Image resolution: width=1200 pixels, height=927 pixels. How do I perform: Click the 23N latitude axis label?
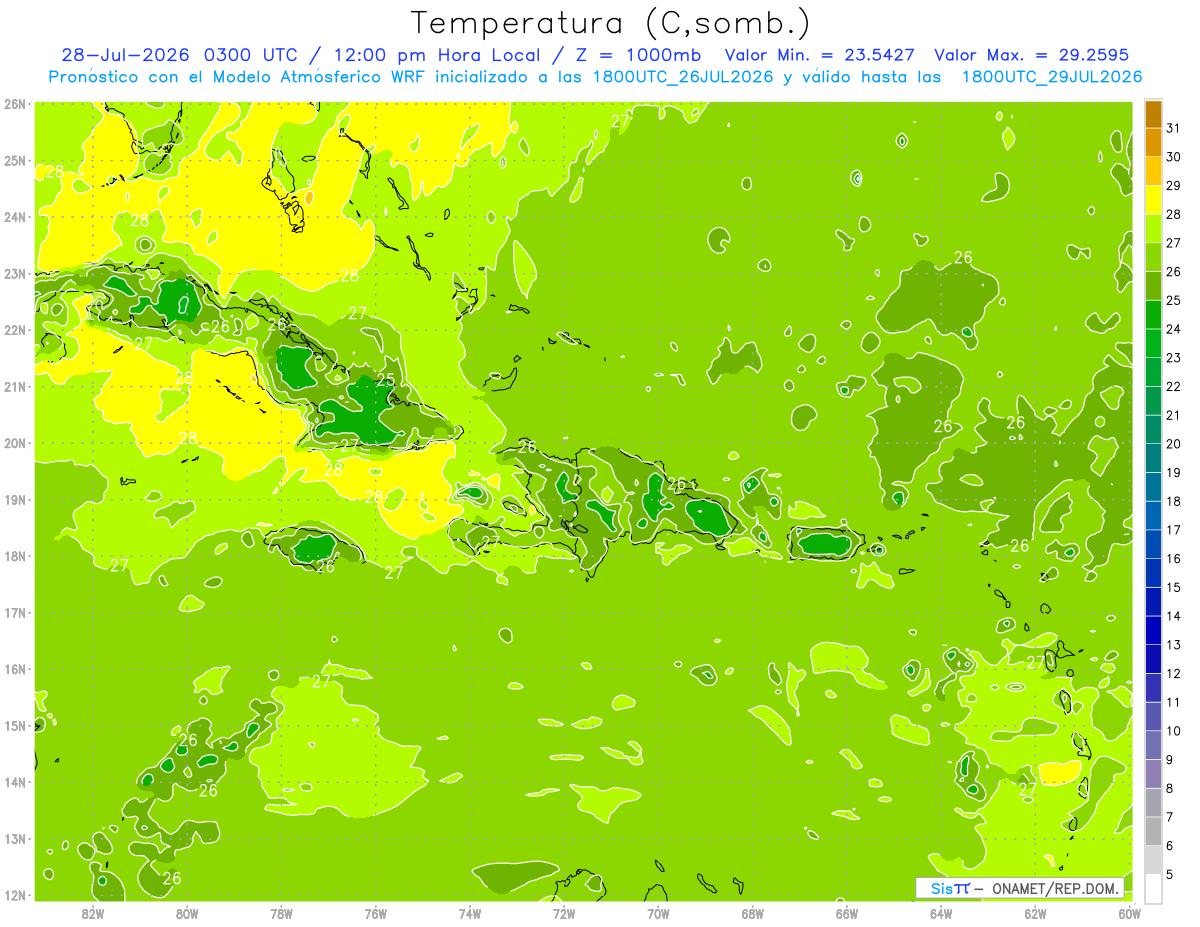pos(15,273)
